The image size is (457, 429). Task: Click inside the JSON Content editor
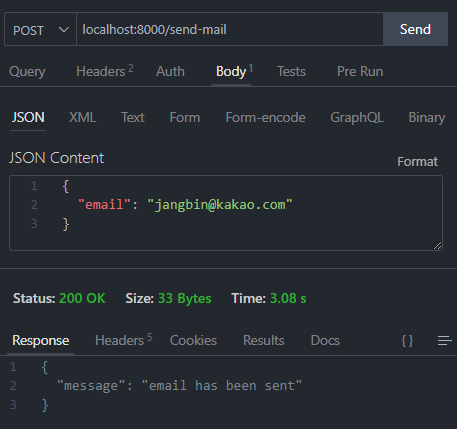226,213
